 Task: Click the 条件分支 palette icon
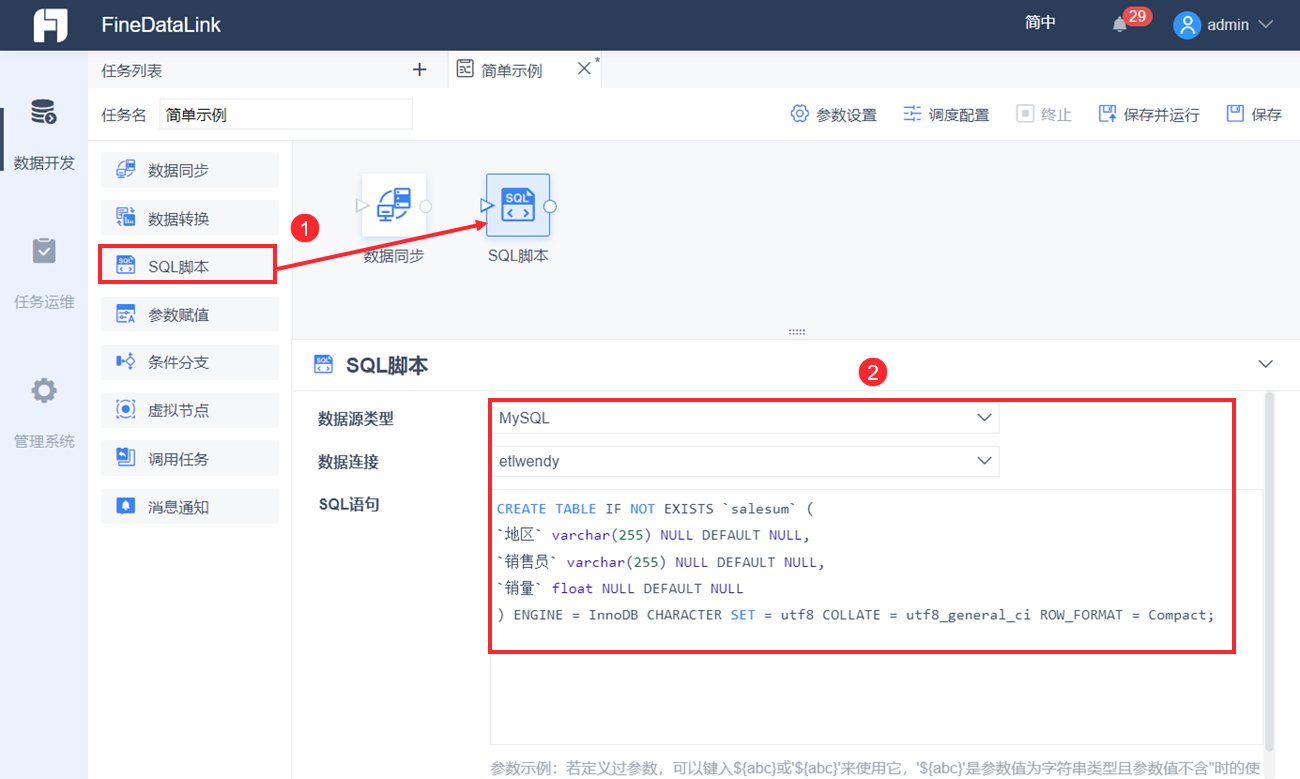tap(126, 362)
